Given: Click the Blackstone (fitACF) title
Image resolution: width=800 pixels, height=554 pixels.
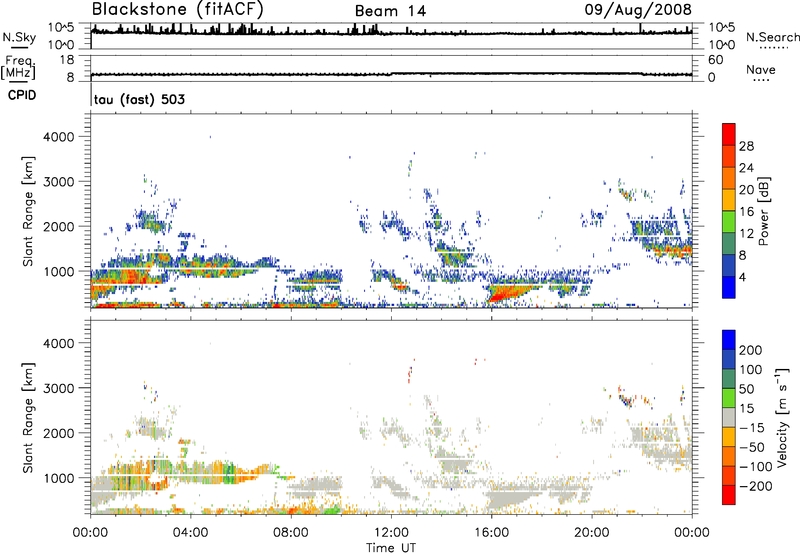Looking at the screenshot, I should click(x=178, y=9).
